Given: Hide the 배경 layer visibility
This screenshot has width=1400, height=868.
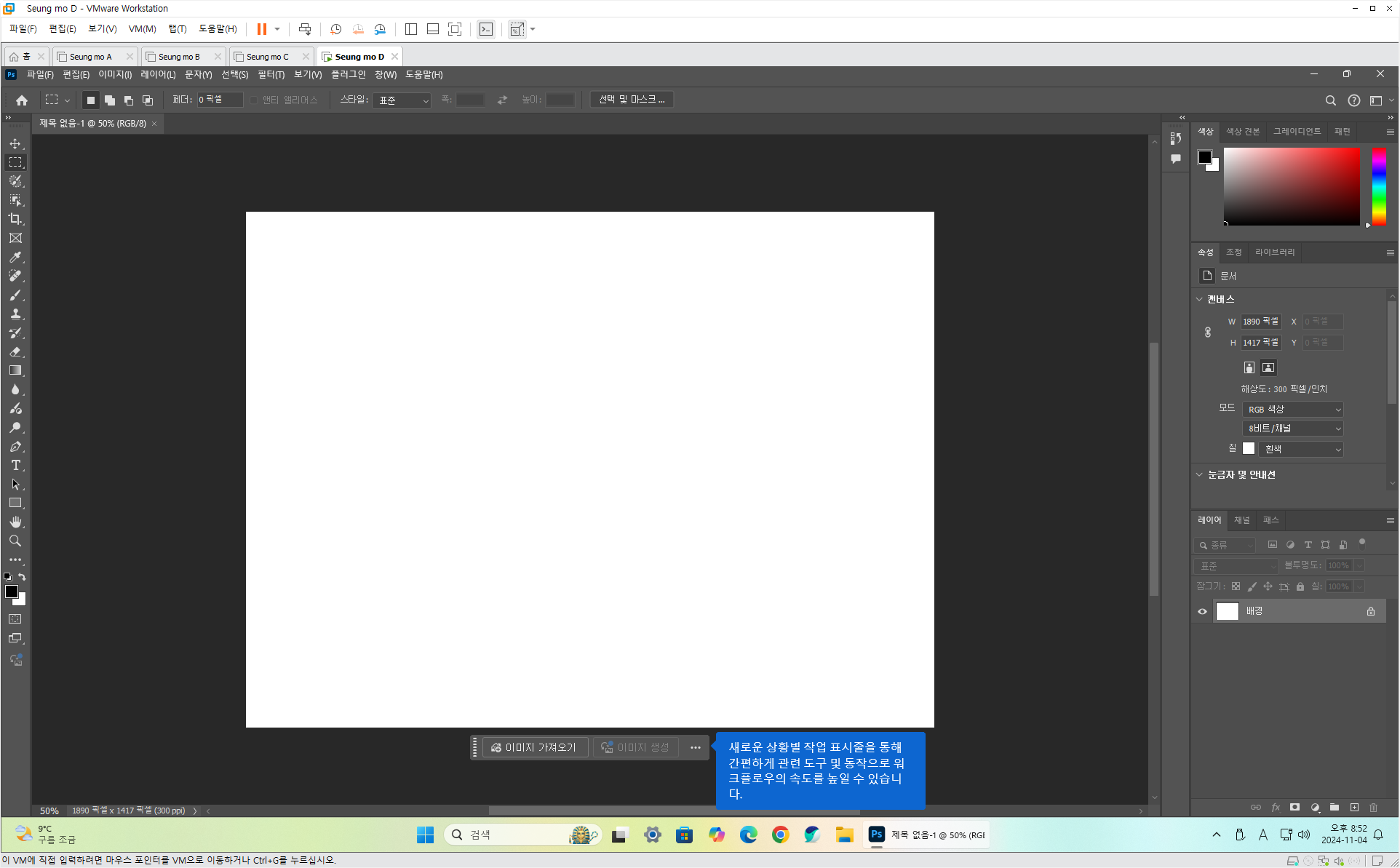Looking at the screenshot, I should [x=1202, y=611].
